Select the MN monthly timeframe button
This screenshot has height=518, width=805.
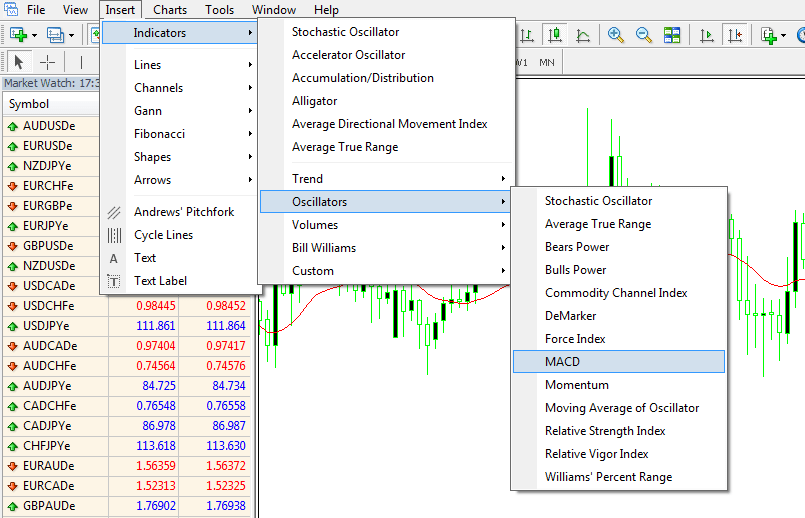(547, 63)
